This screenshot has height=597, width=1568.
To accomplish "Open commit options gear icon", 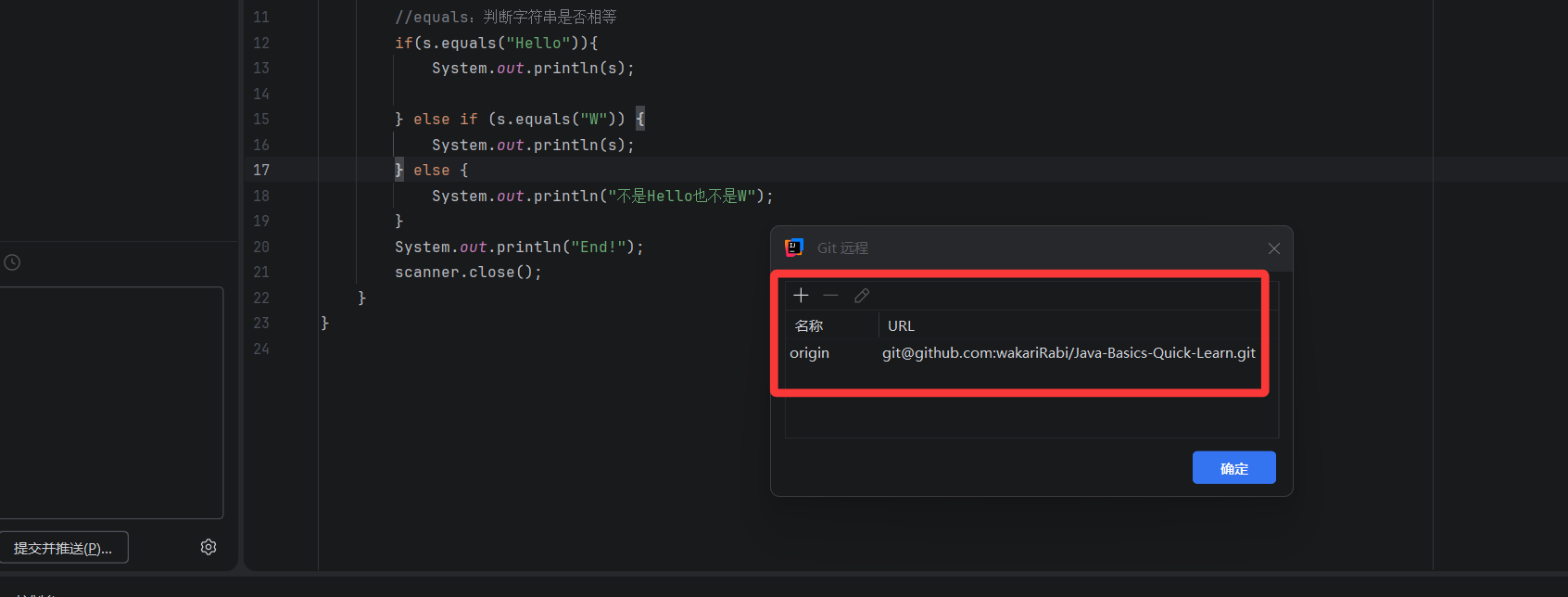I will point(209,547).
